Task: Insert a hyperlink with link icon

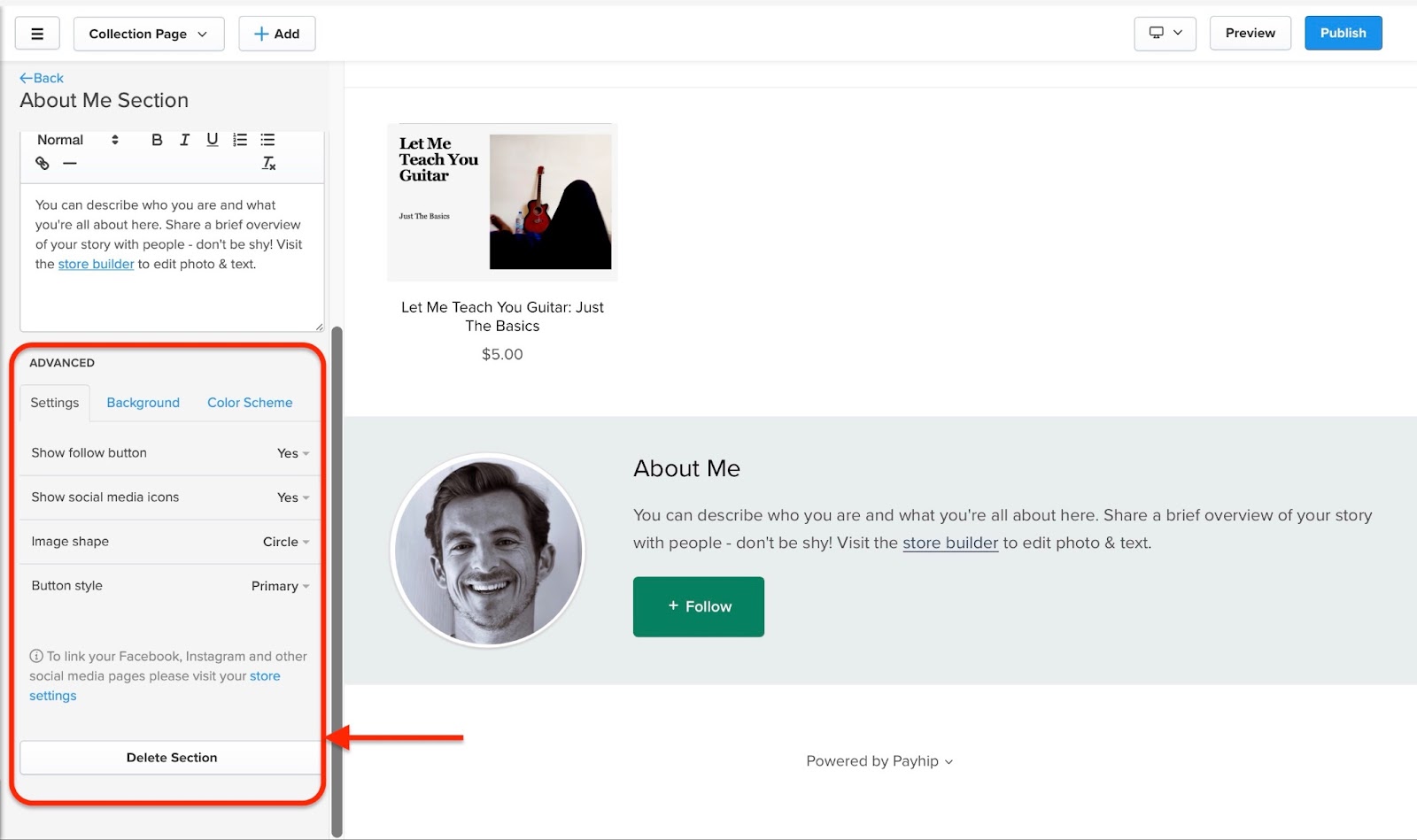Action: click(x=43, y=163)
